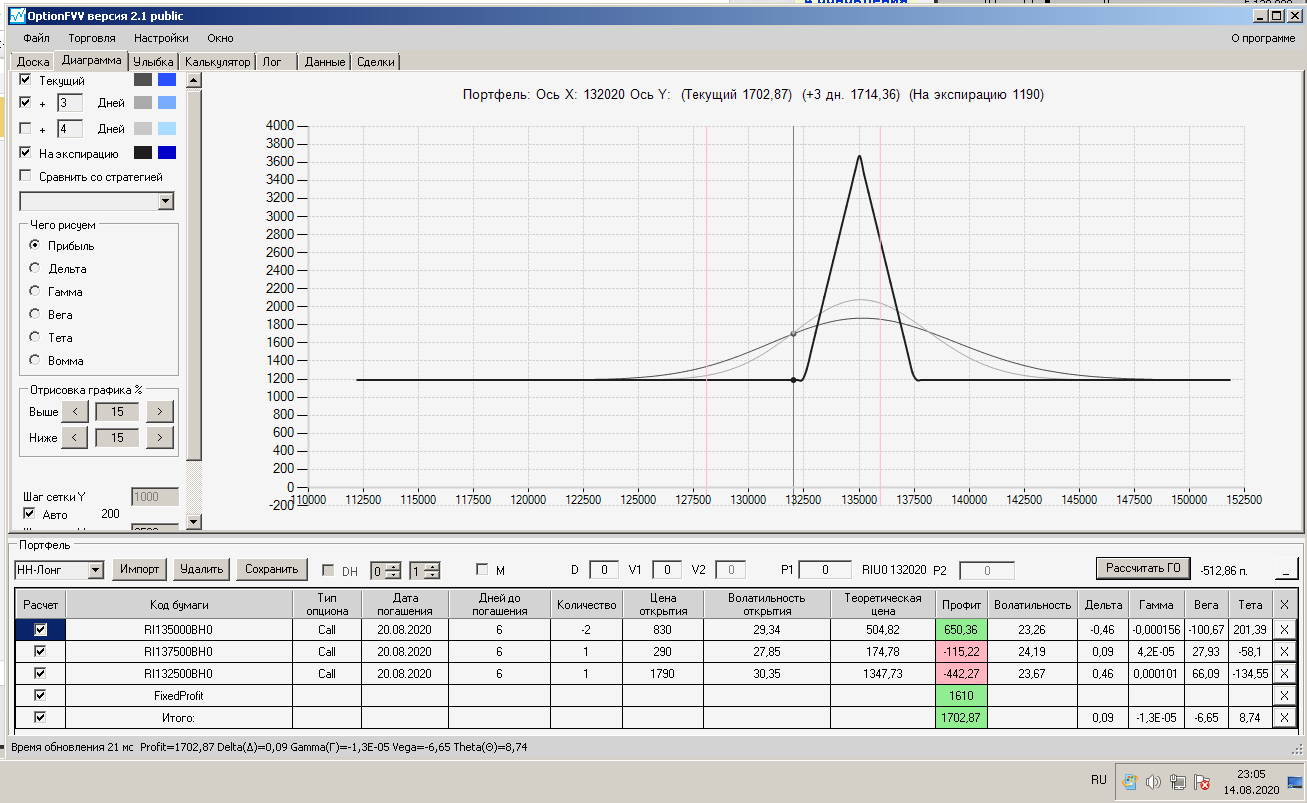
Task: Increment the spinner showing 0 next to DH
Action: [395, 566]
